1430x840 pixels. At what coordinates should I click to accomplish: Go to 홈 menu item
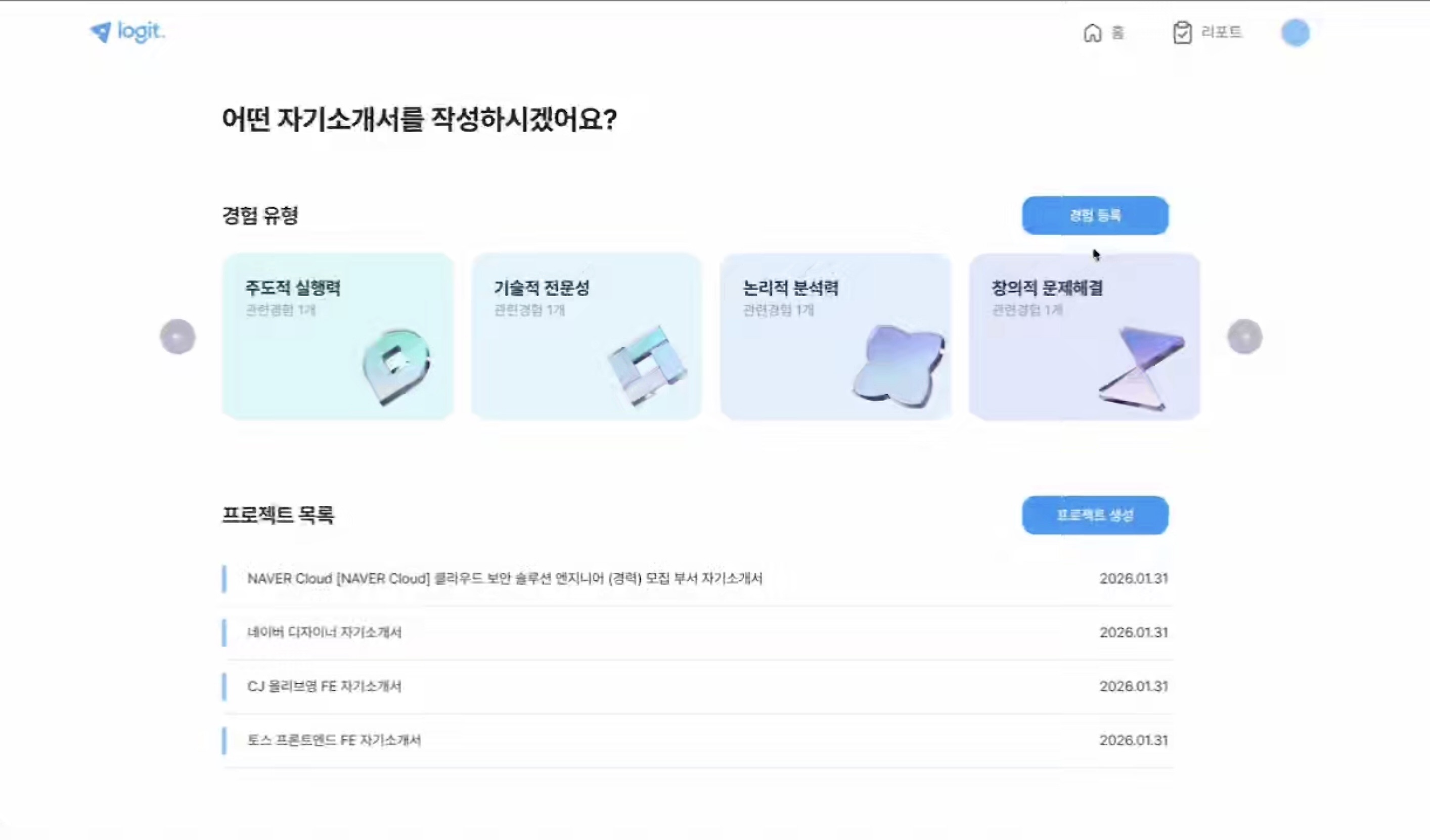tap(1118, 33)
